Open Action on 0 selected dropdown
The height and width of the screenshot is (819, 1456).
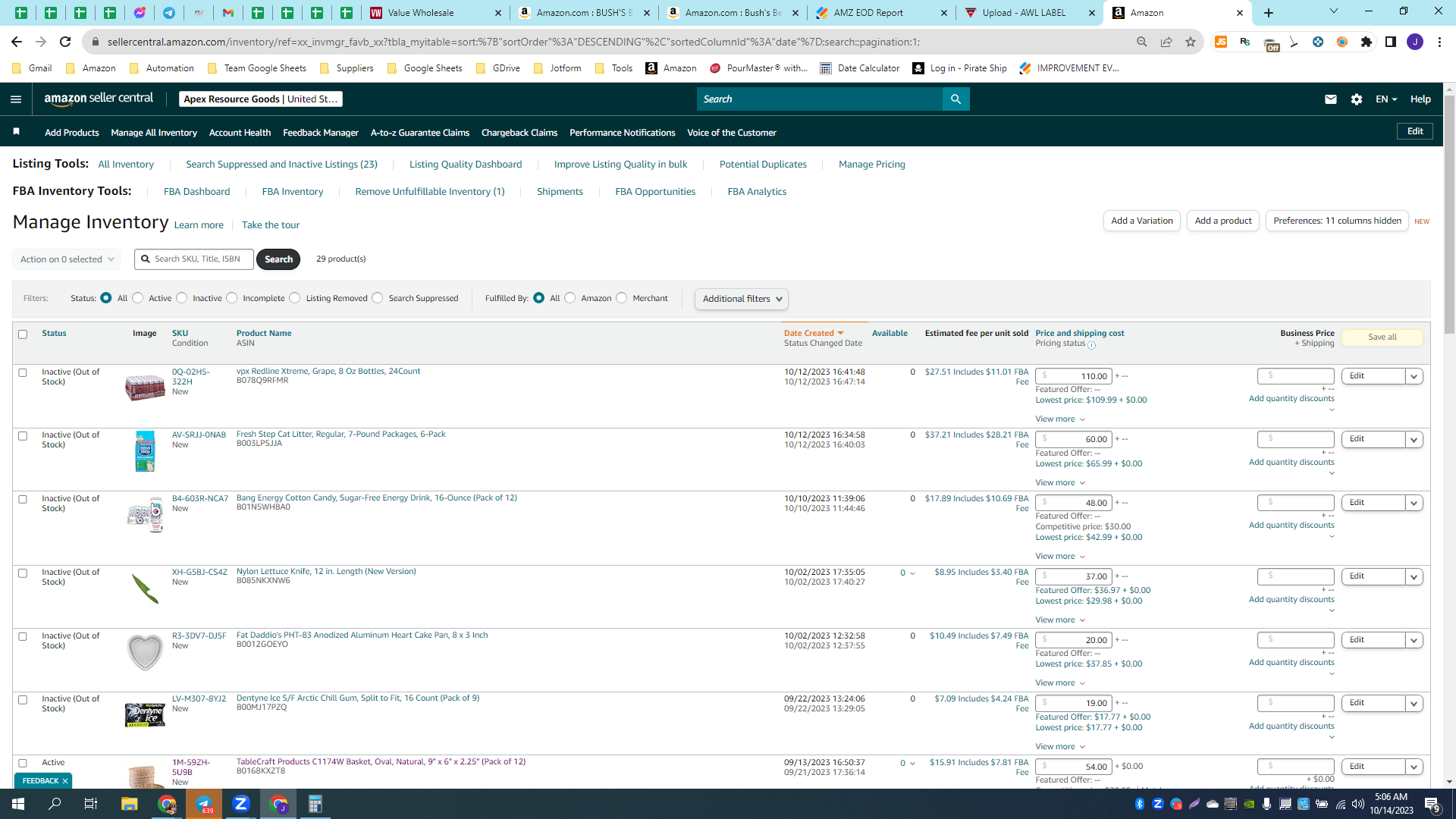click(67, 259)
